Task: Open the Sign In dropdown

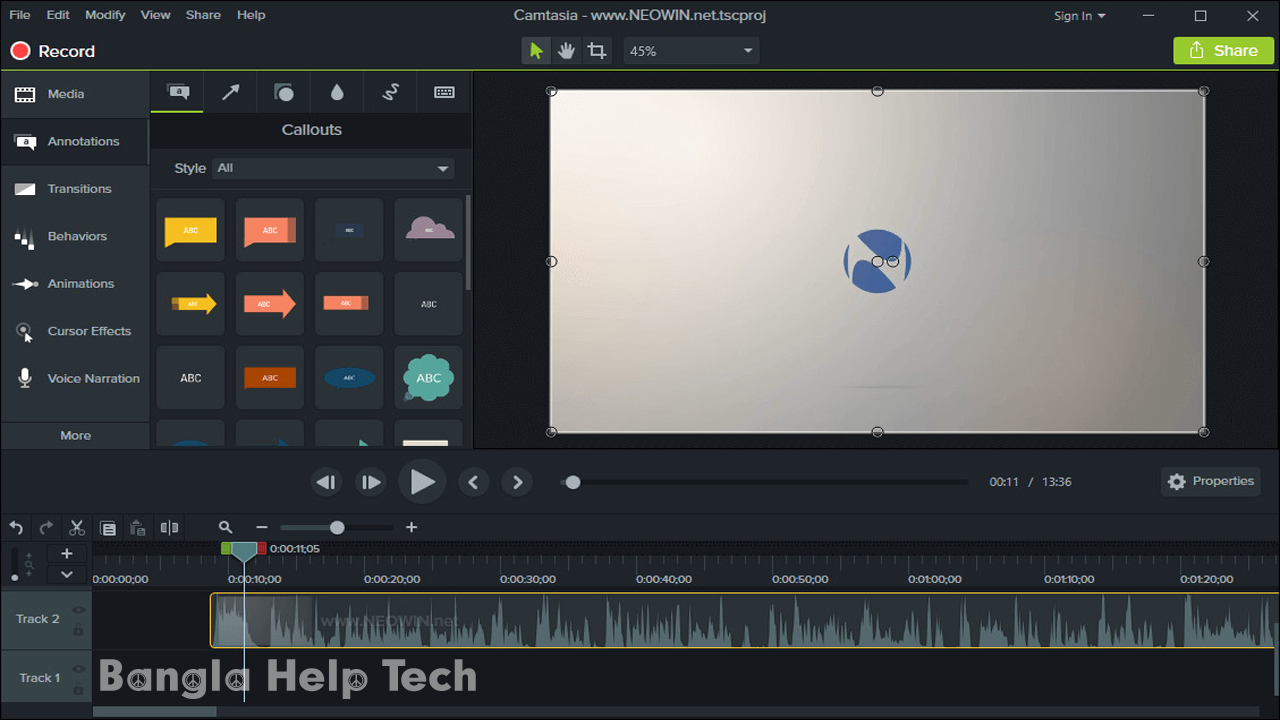Action: (x=1080, y=16)
